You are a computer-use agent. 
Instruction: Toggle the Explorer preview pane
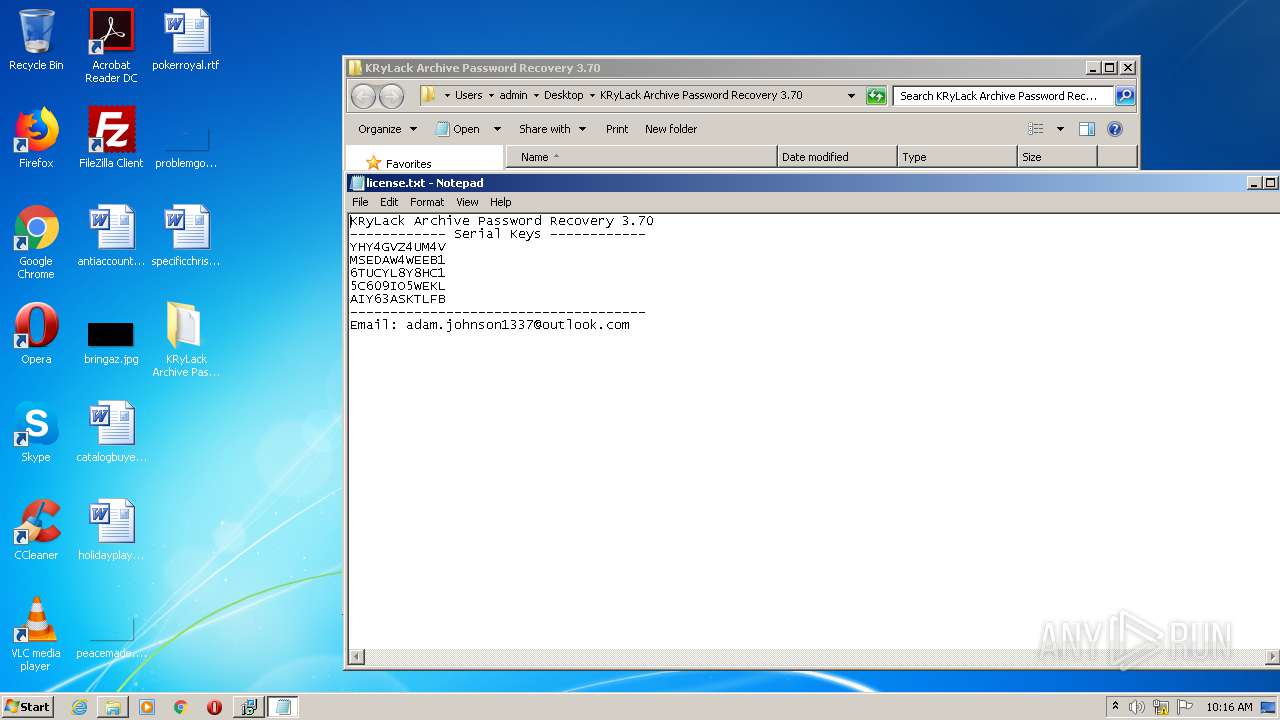pyautogui.click(x=1087, y=129)
